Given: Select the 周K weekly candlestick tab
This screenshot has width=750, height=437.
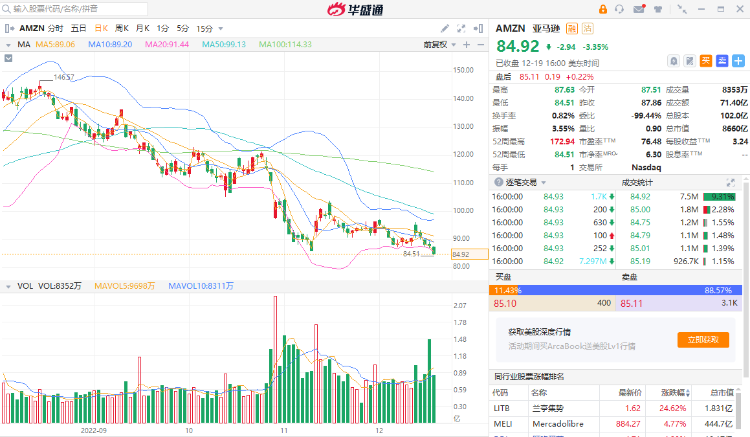Looking at the screenshot, I should point(122,28).
